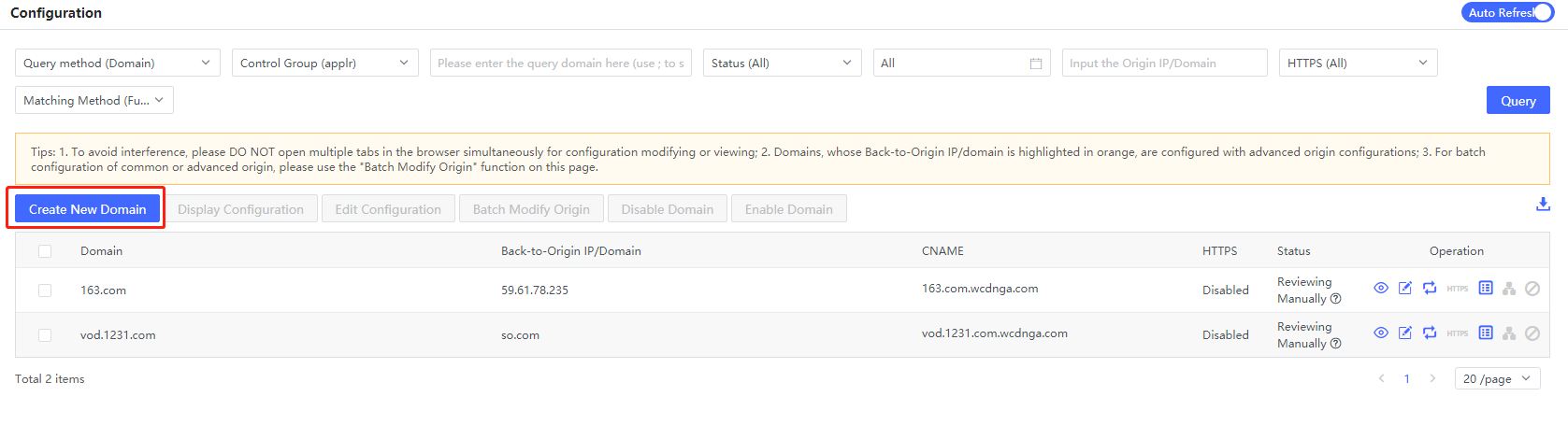The width and height of the screenshot is (1568, 425).
Task: Open the HTTPS (All) filter dropdown
Action: point(1357,64)
